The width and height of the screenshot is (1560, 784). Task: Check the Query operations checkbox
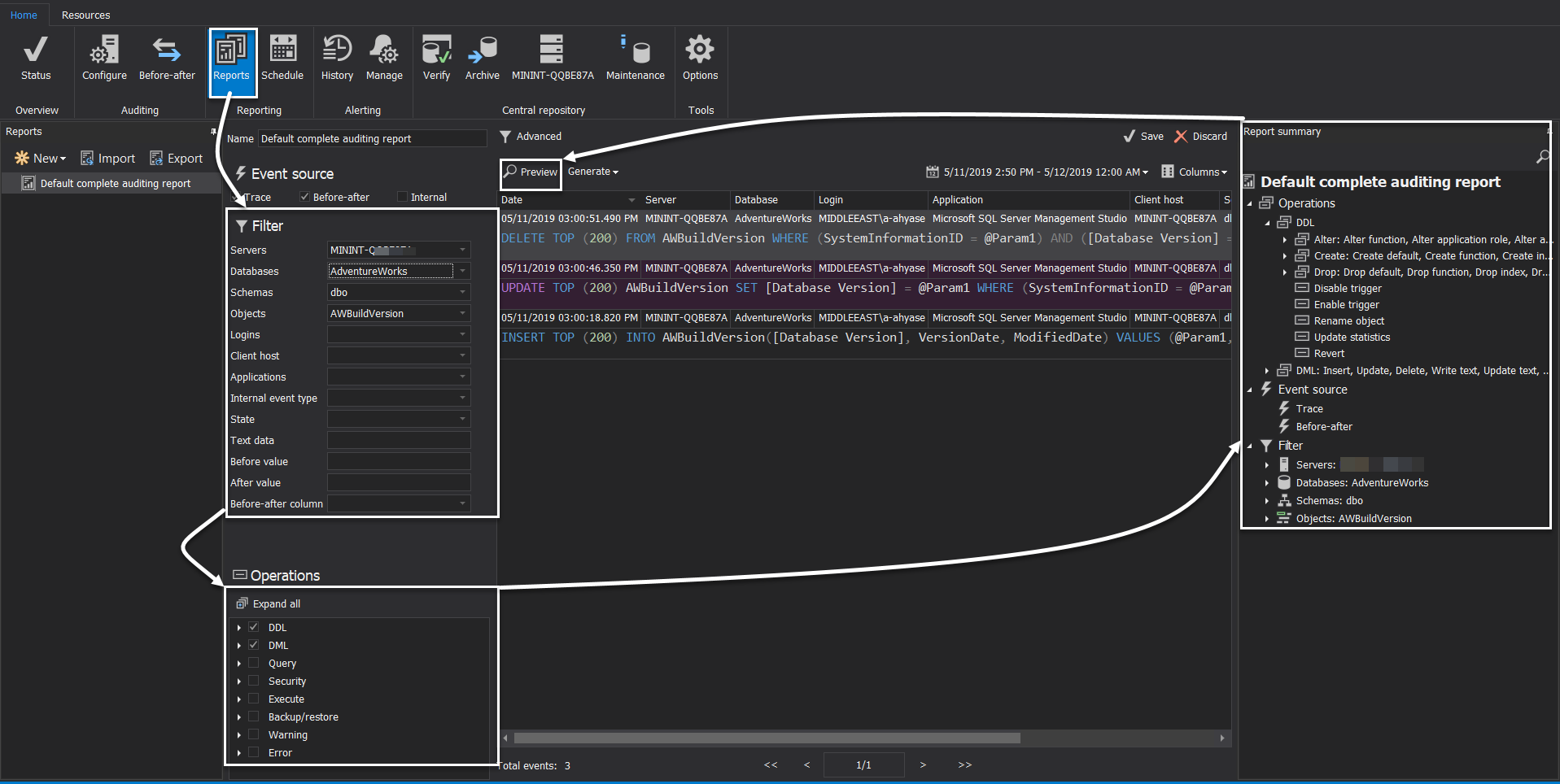(x=254, y=664)
